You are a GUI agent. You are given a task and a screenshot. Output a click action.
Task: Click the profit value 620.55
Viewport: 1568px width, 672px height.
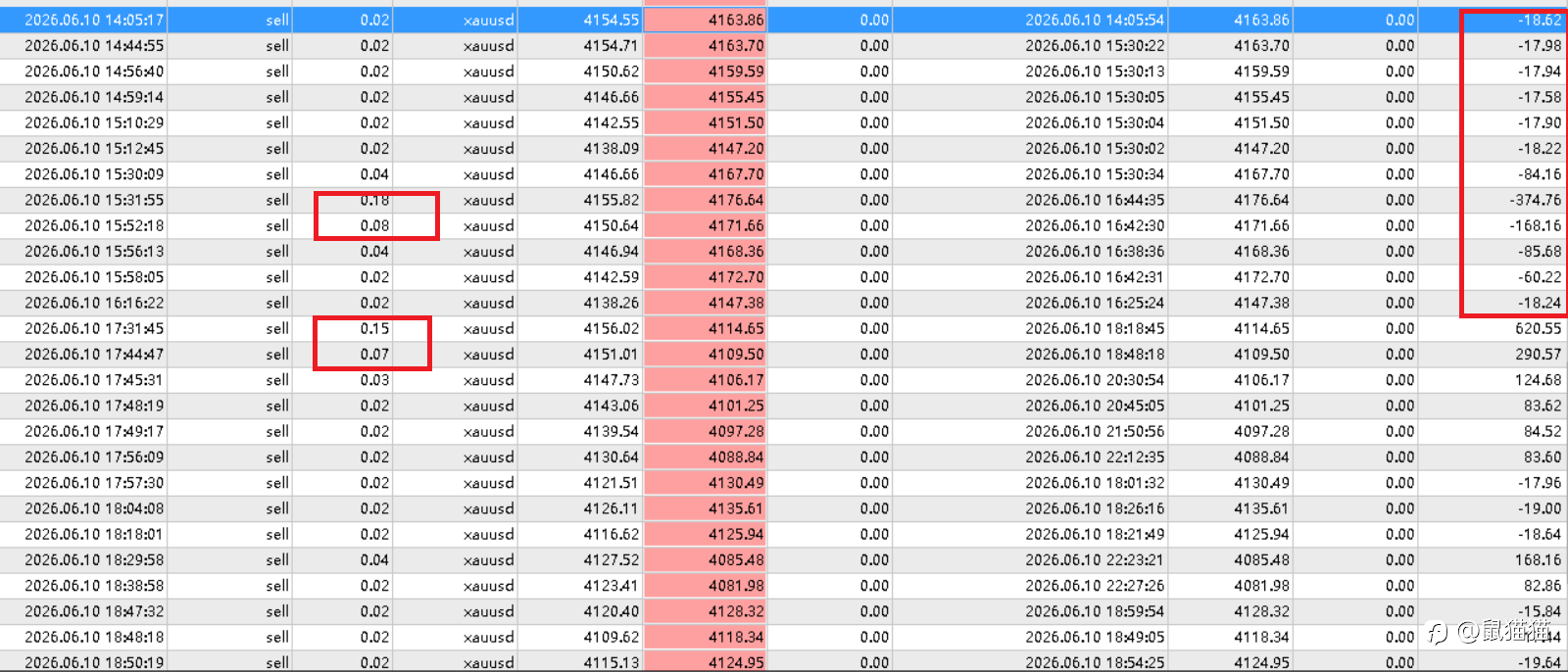1539,328
